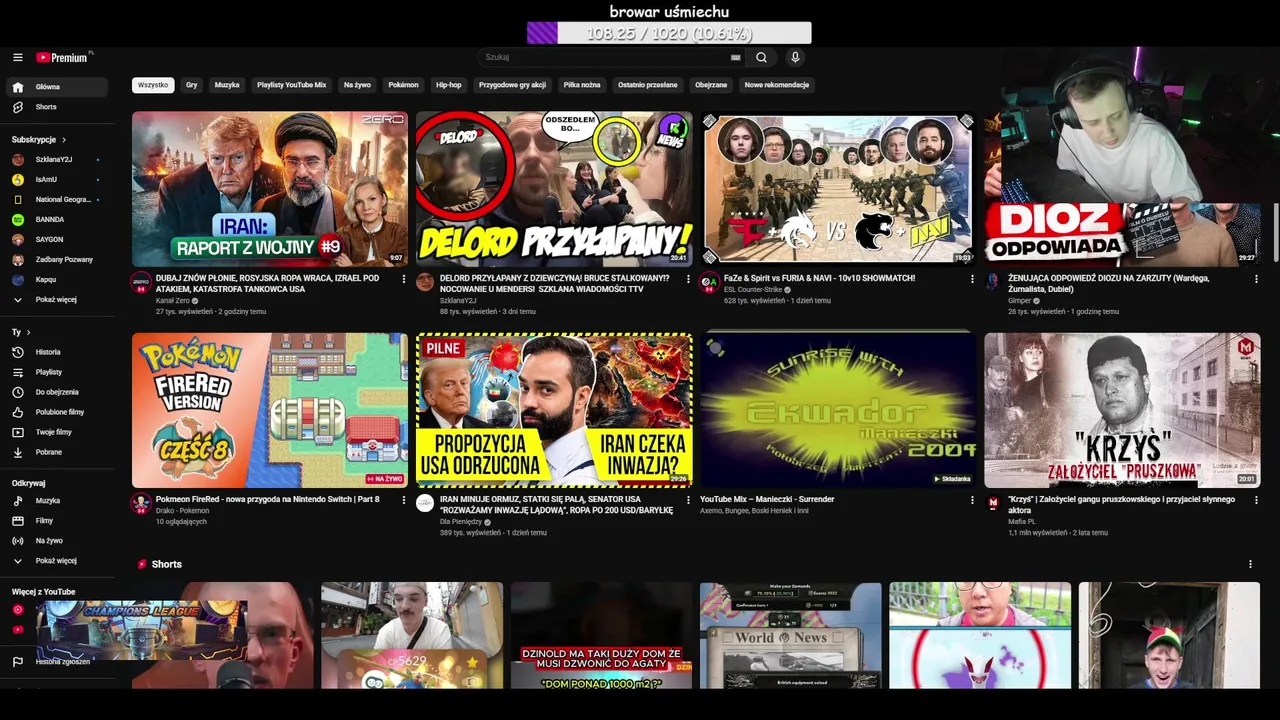This screenshot has height=720, width=1280.
Task: Expand Pokaż więcej under subscriptions
Action: [x=59, y=299]
